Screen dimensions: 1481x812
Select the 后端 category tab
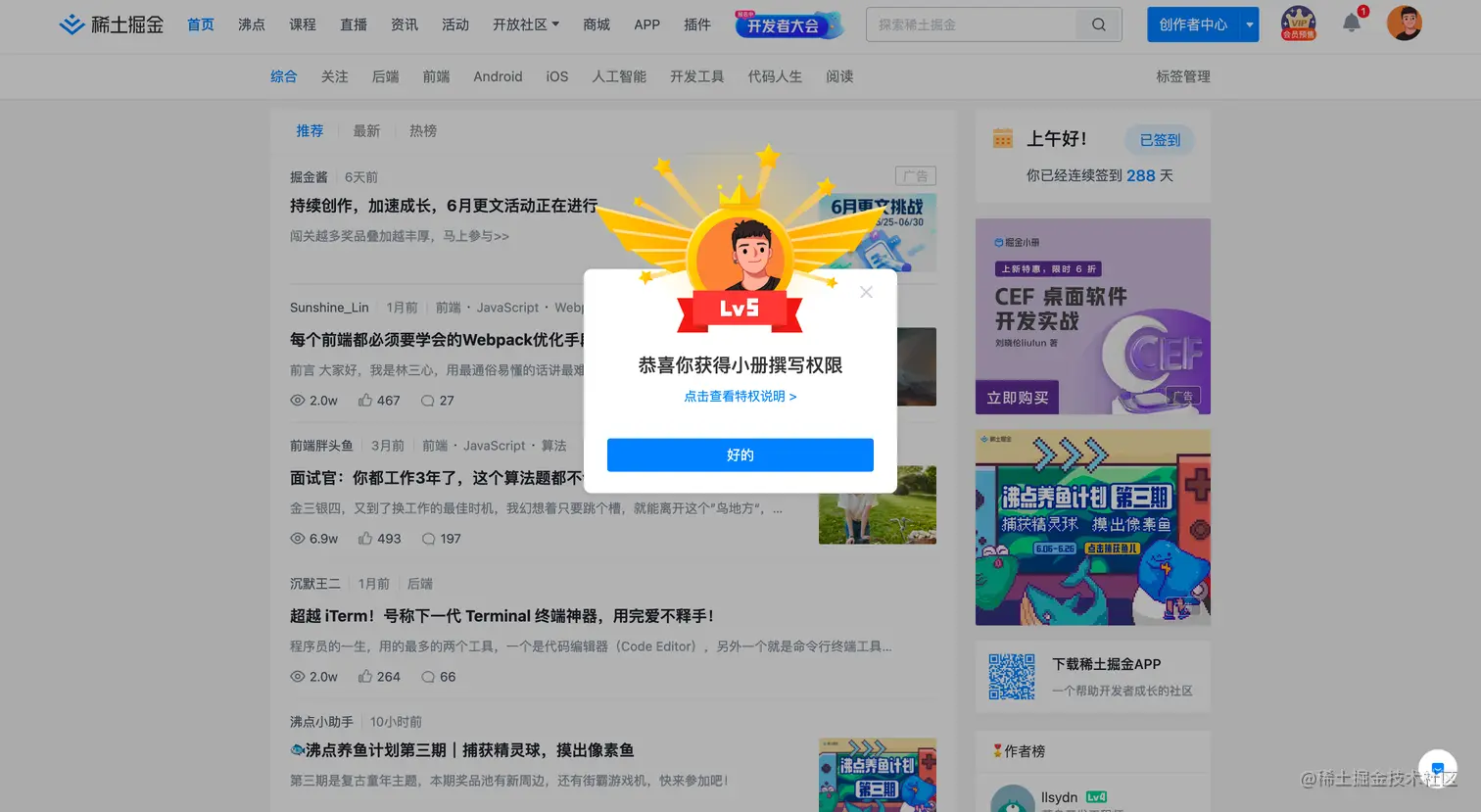386,76
